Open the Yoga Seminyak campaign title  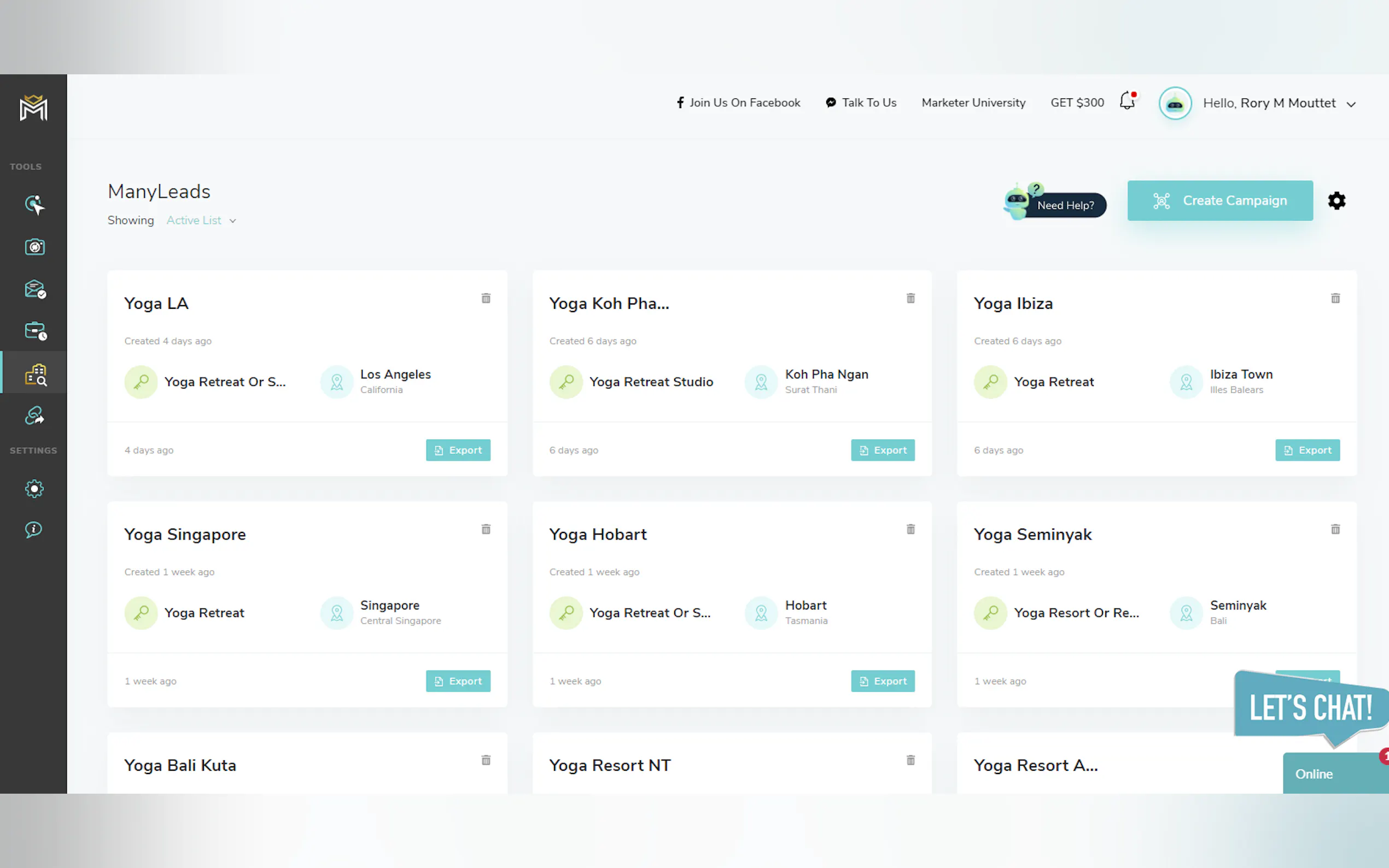(1032, 535)
